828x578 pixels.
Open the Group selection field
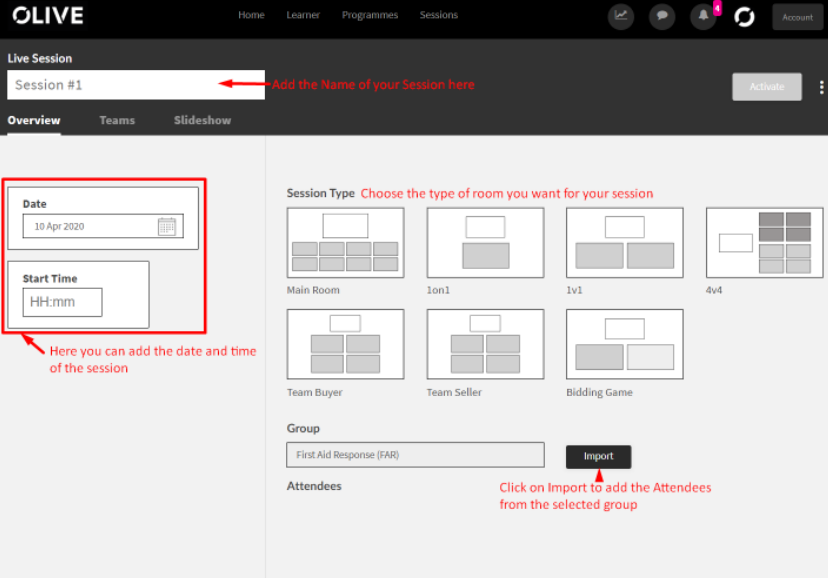coord(415,455)
